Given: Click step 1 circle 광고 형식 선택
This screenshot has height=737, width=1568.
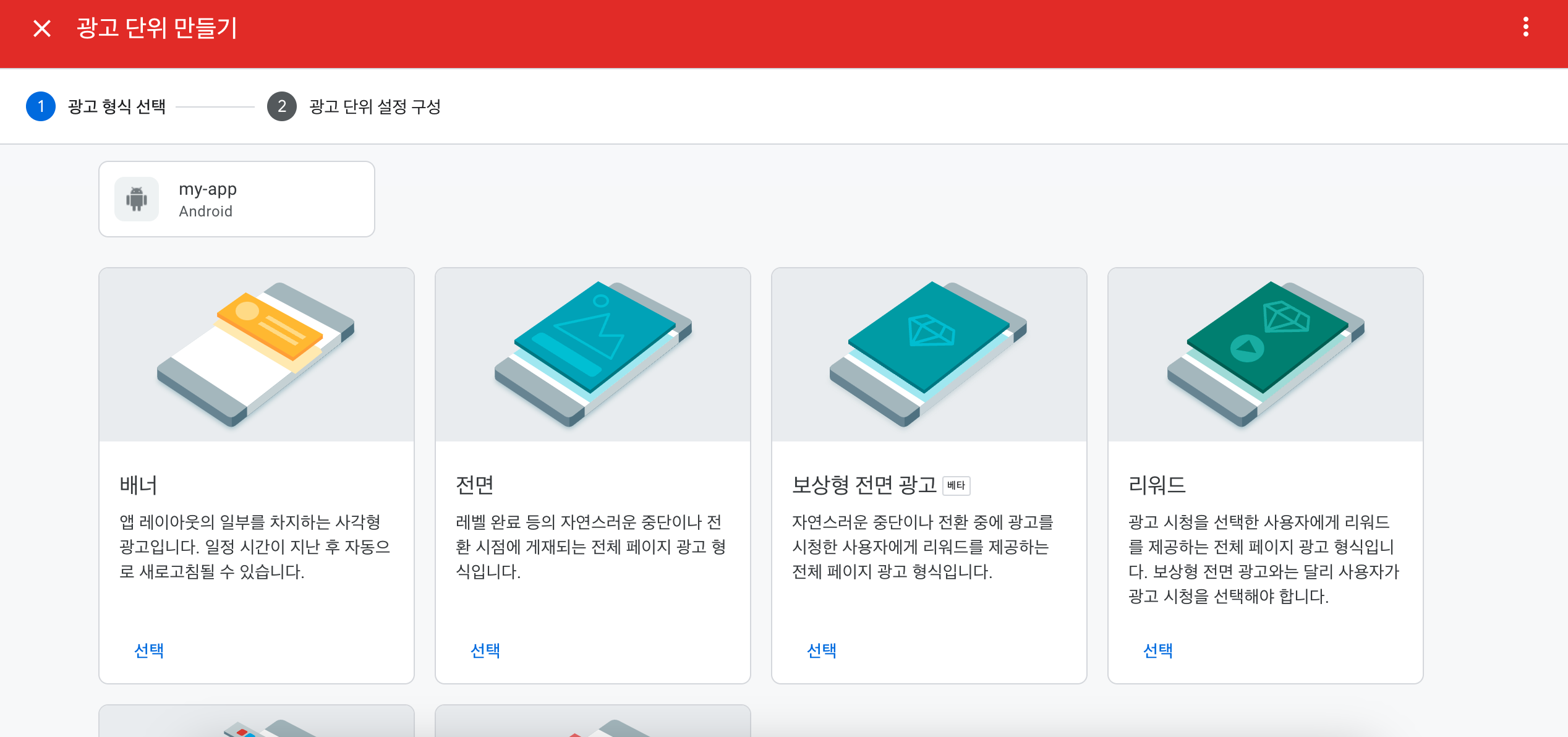Looking at the screenshot, I should 41,106.
